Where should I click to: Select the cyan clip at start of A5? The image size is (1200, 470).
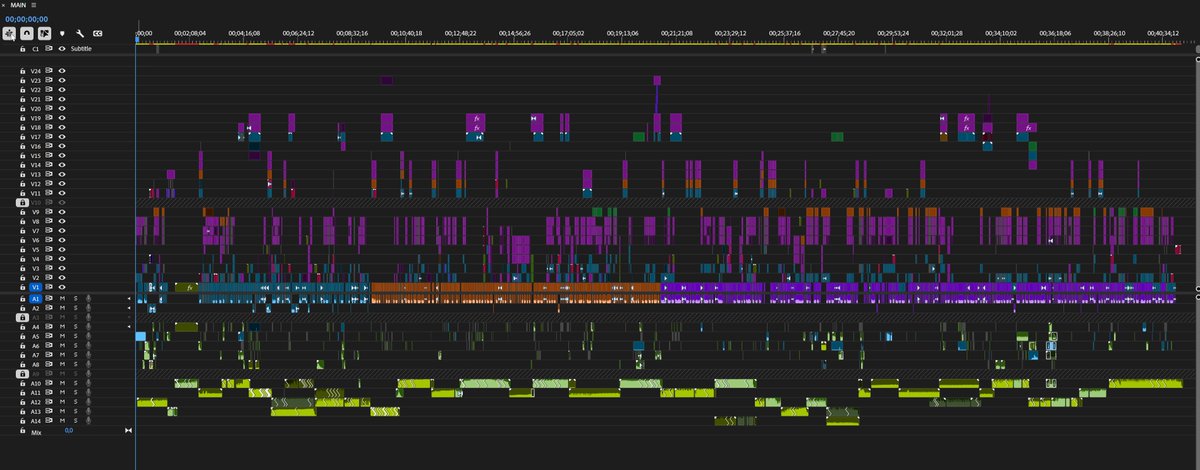coord(140,337)
